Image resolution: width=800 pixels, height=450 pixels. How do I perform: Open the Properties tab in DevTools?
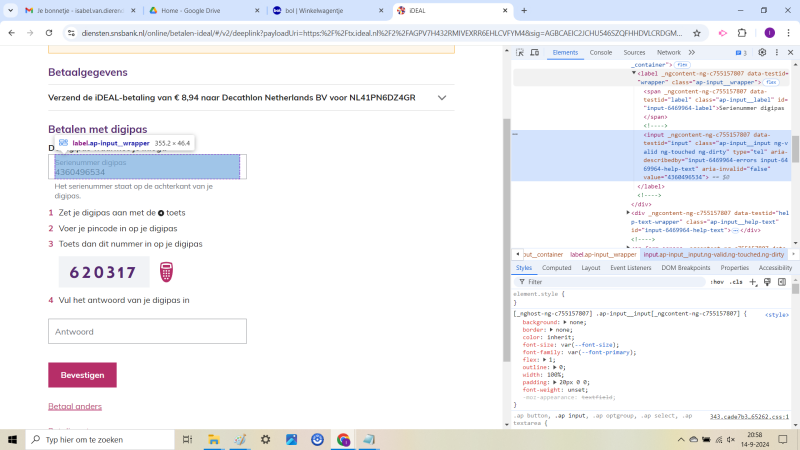click(735, 268)
